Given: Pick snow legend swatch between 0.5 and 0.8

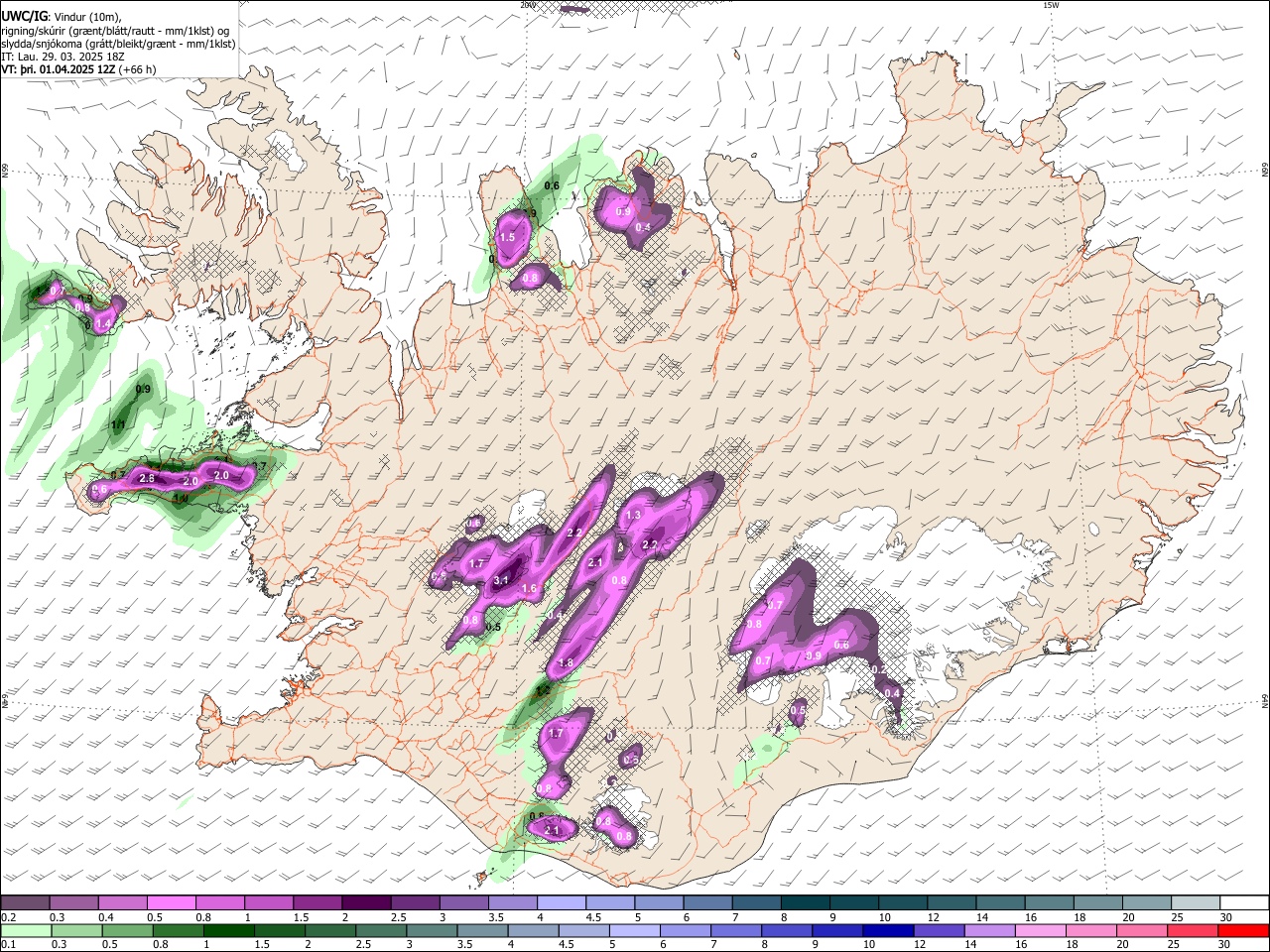Looking at the screenshot, I should coord(172,902).
